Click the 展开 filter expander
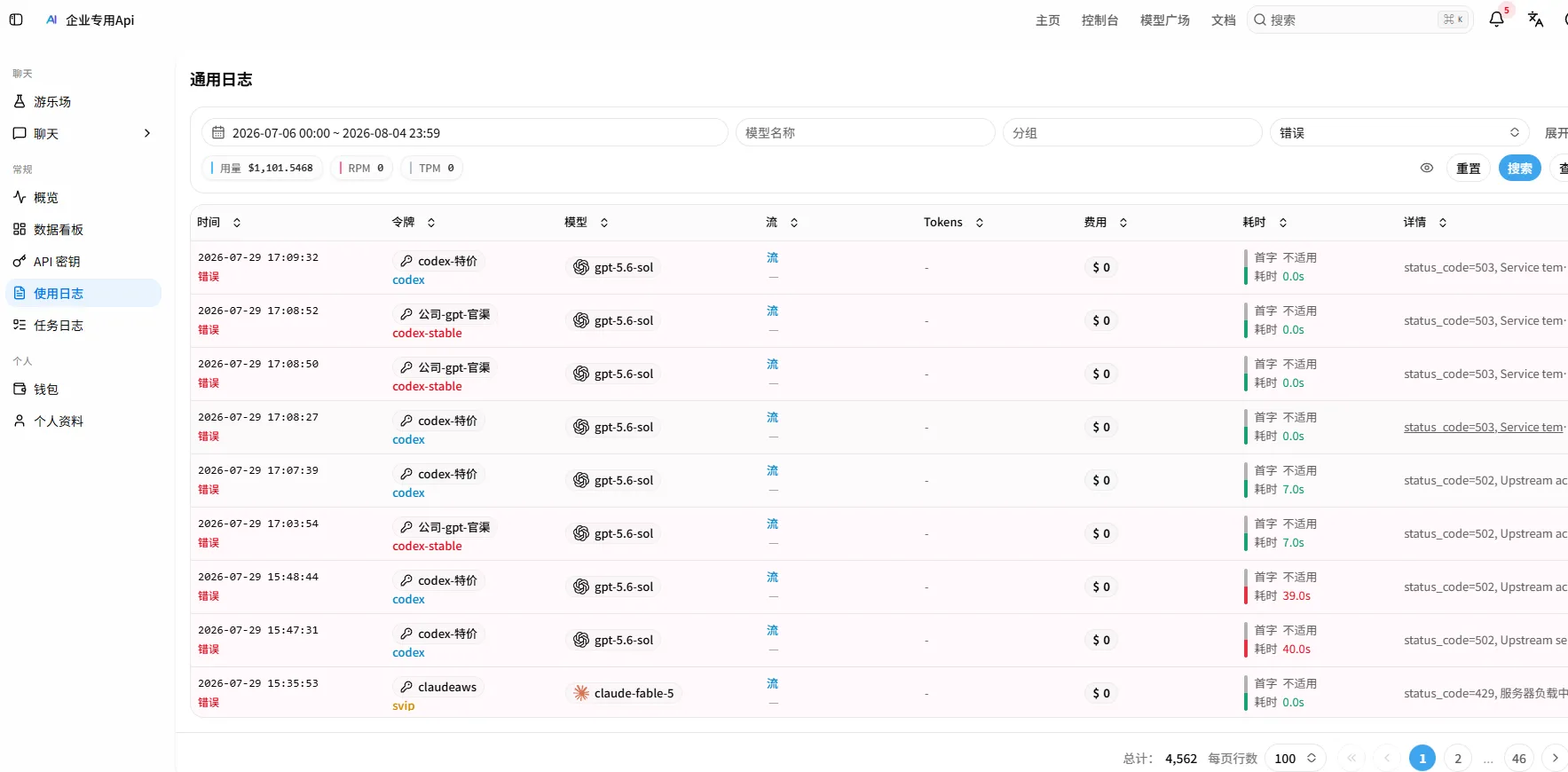 [x=1556, y=133]
